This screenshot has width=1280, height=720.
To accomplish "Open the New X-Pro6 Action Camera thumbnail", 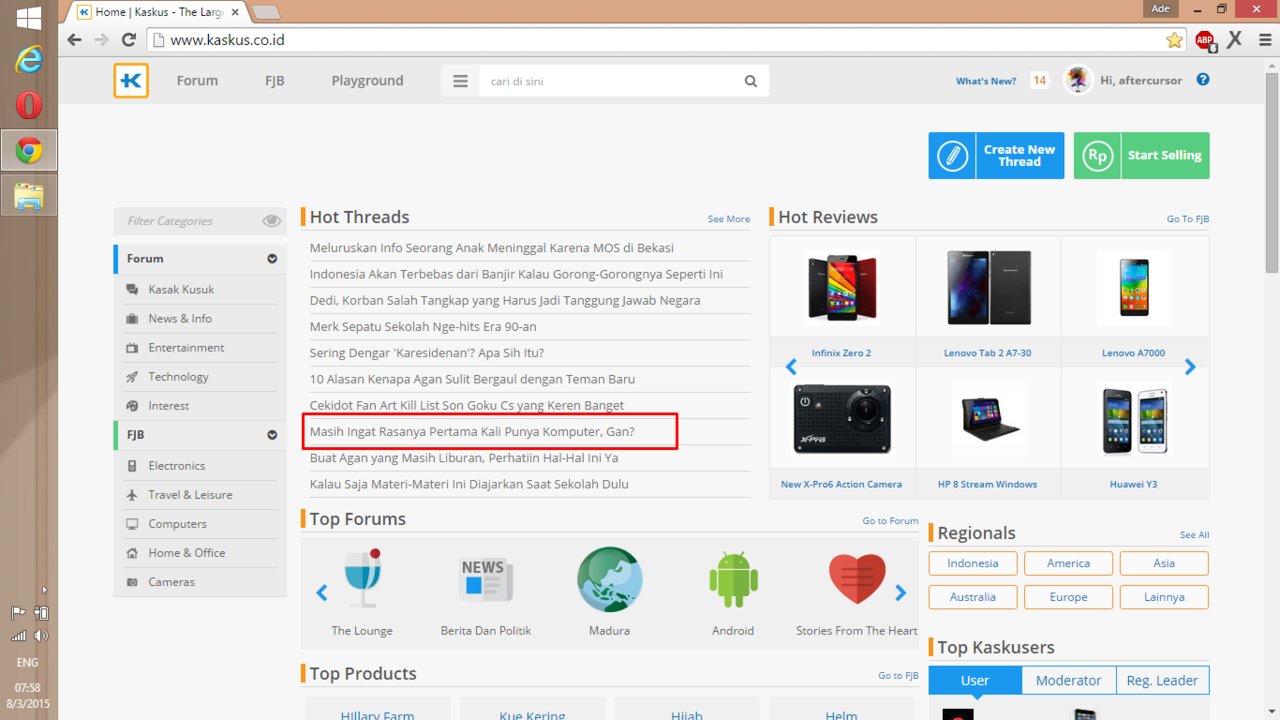I will [842, 419].
